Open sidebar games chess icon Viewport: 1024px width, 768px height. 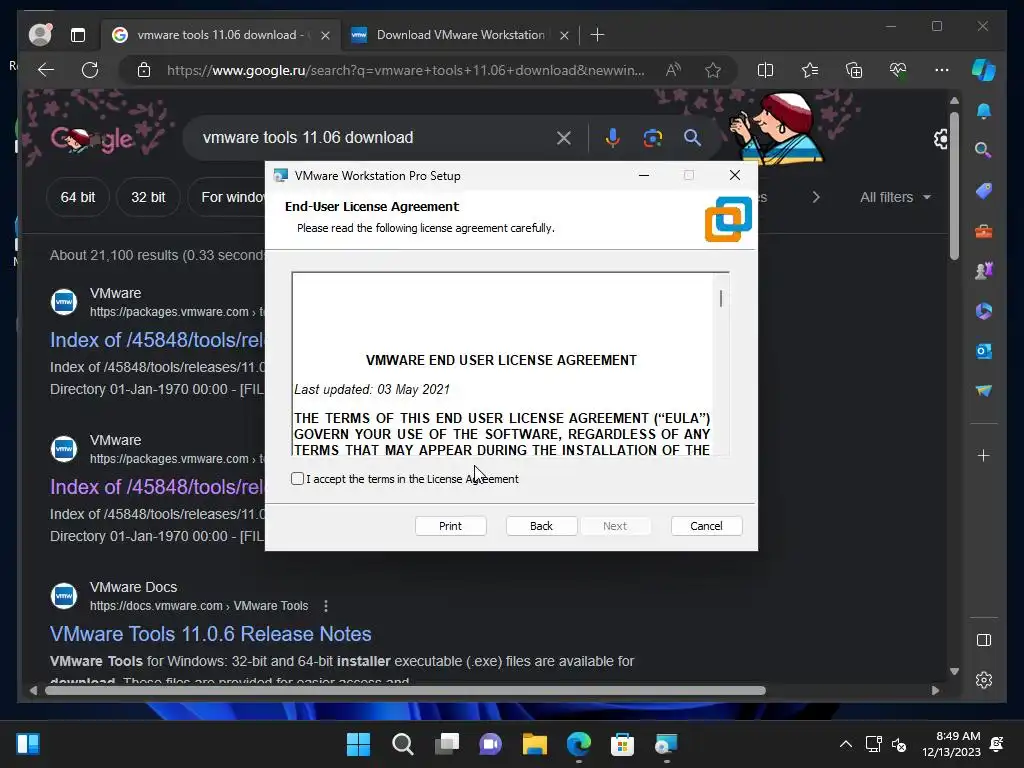pyautogui.click(x=984, y=270)
